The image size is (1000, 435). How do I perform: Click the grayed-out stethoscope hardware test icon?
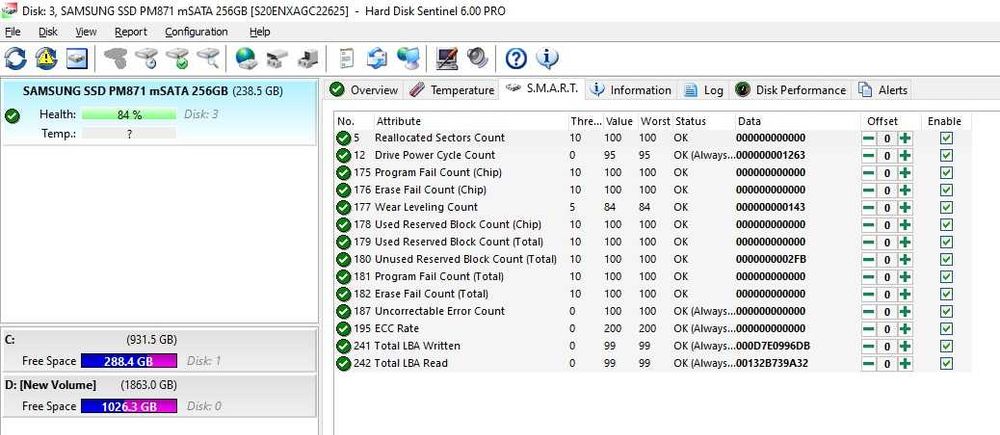click(116, 59)
